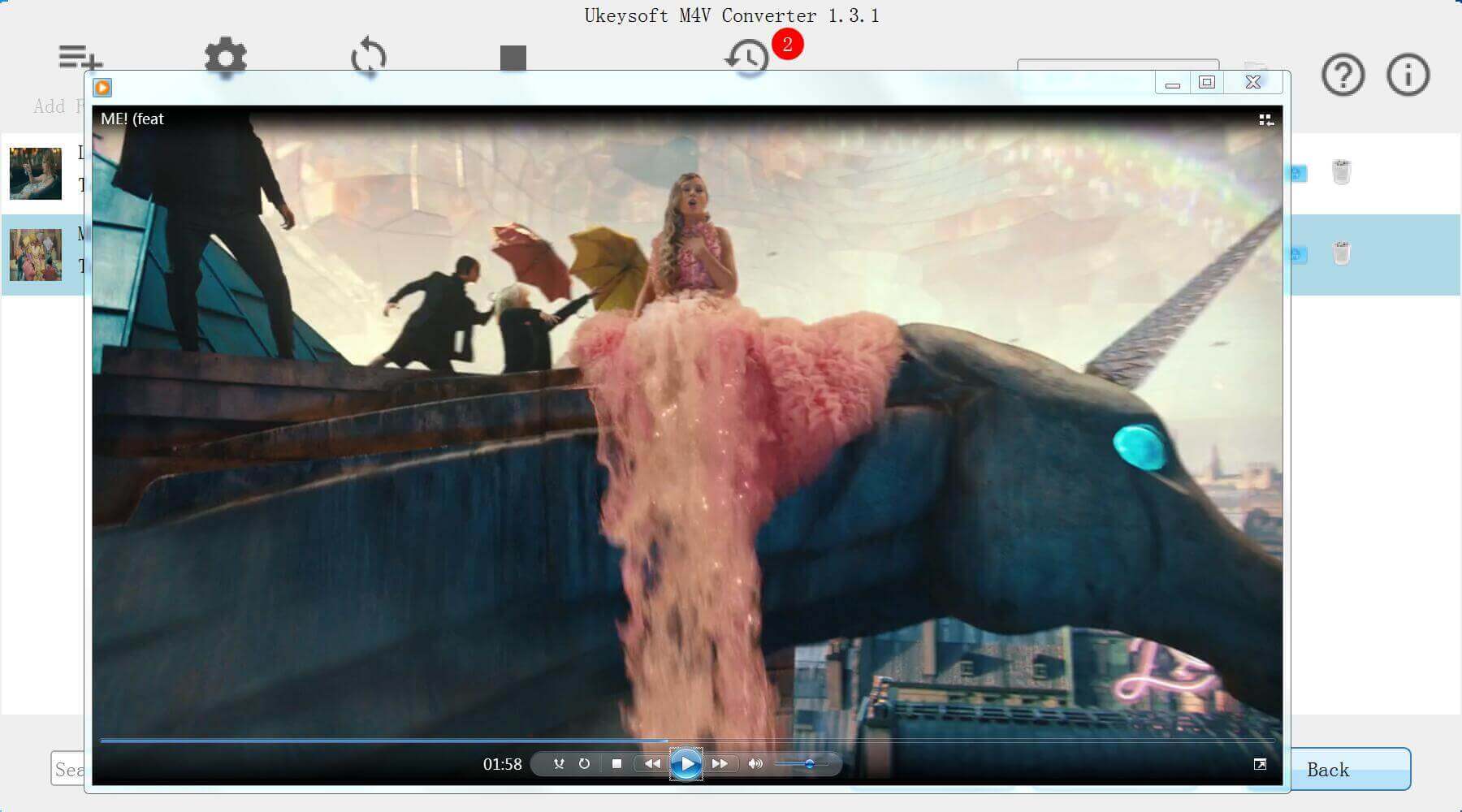Click the 01:58 elapsed time display
This screenshot has width=1462, height=812.
point(502,764)
